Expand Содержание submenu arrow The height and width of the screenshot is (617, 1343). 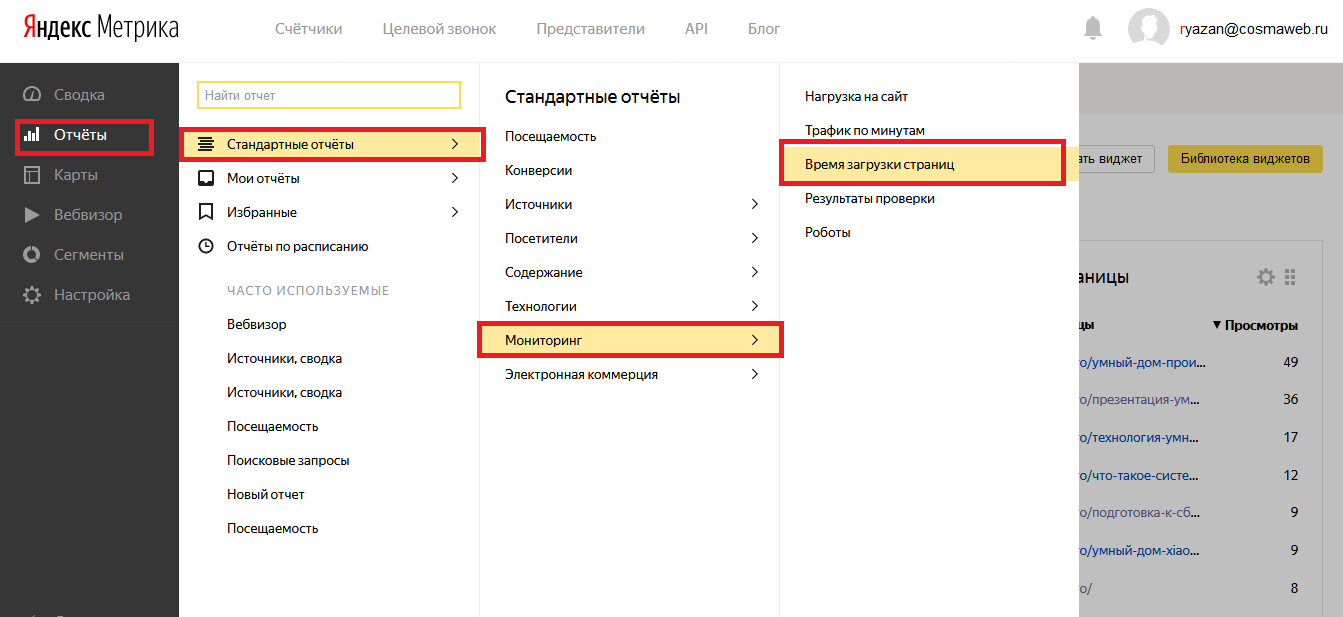tap(755, 272)
